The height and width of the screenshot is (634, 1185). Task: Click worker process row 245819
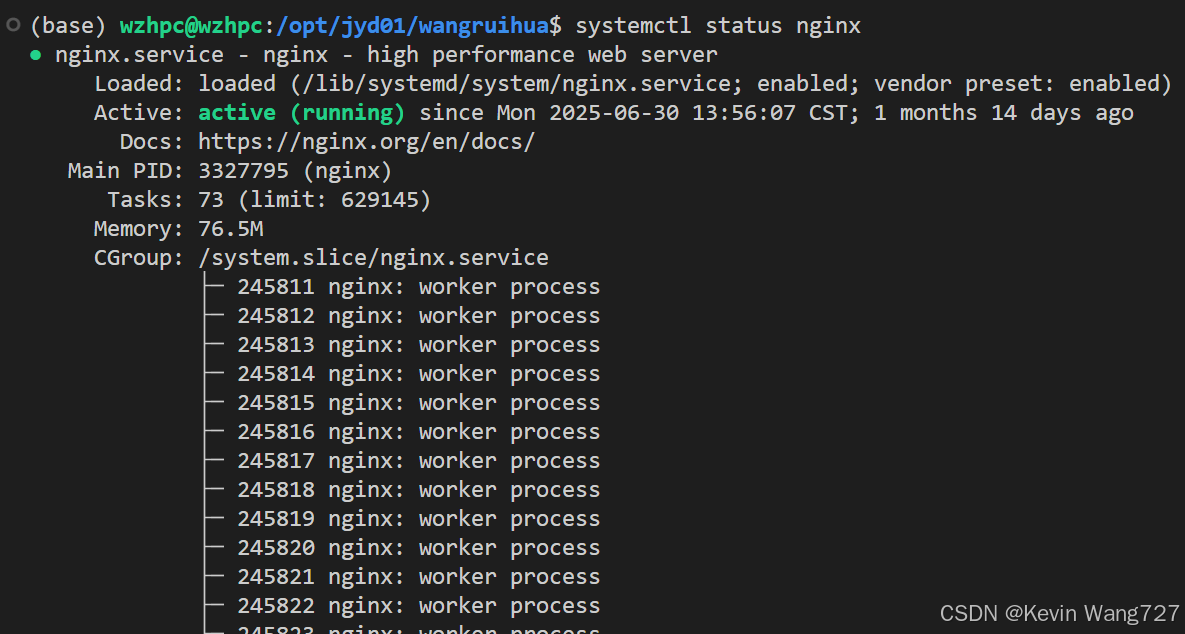(419, 519)
